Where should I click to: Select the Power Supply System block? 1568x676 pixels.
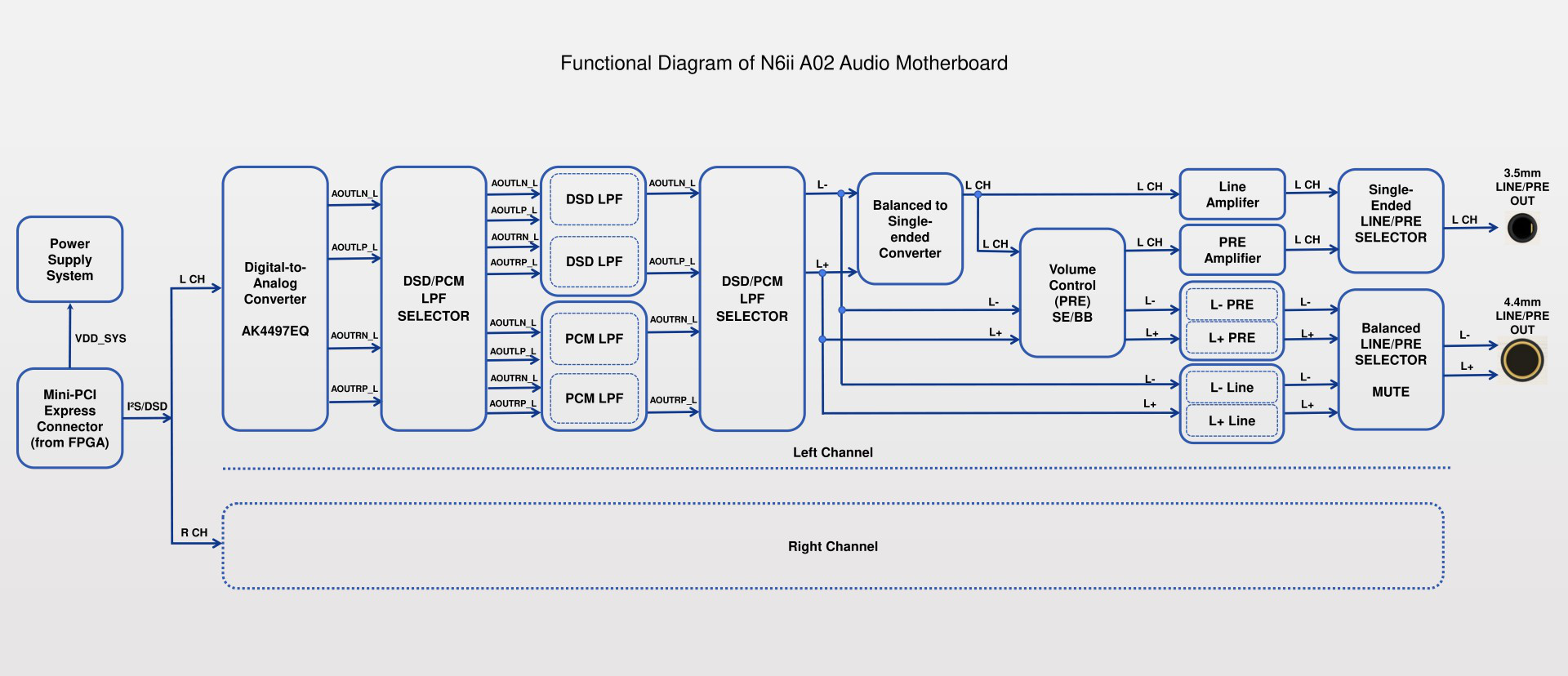click(70, 260)
